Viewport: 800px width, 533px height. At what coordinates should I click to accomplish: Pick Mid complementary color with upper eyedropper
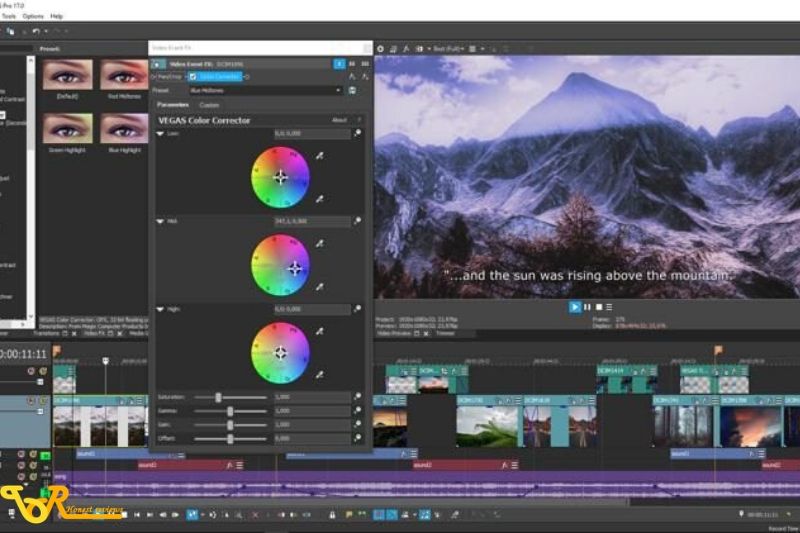point(319,244)
